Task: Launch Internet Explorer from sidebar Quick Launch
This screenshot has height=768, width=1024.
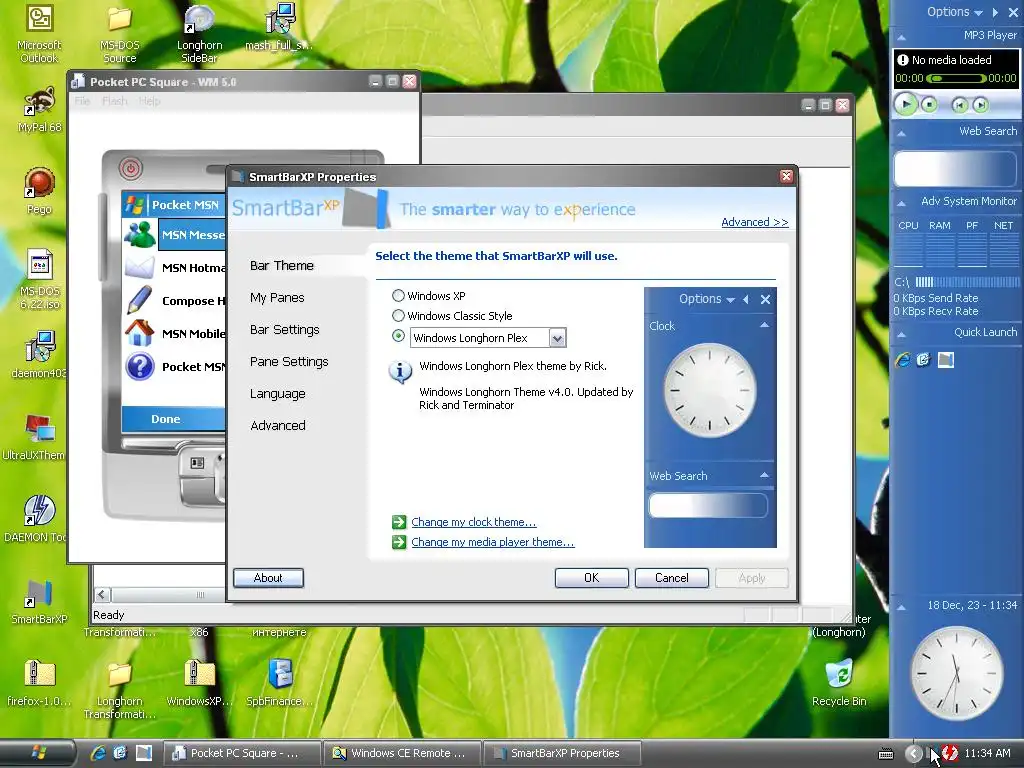Action: click(x=903, y=360)
